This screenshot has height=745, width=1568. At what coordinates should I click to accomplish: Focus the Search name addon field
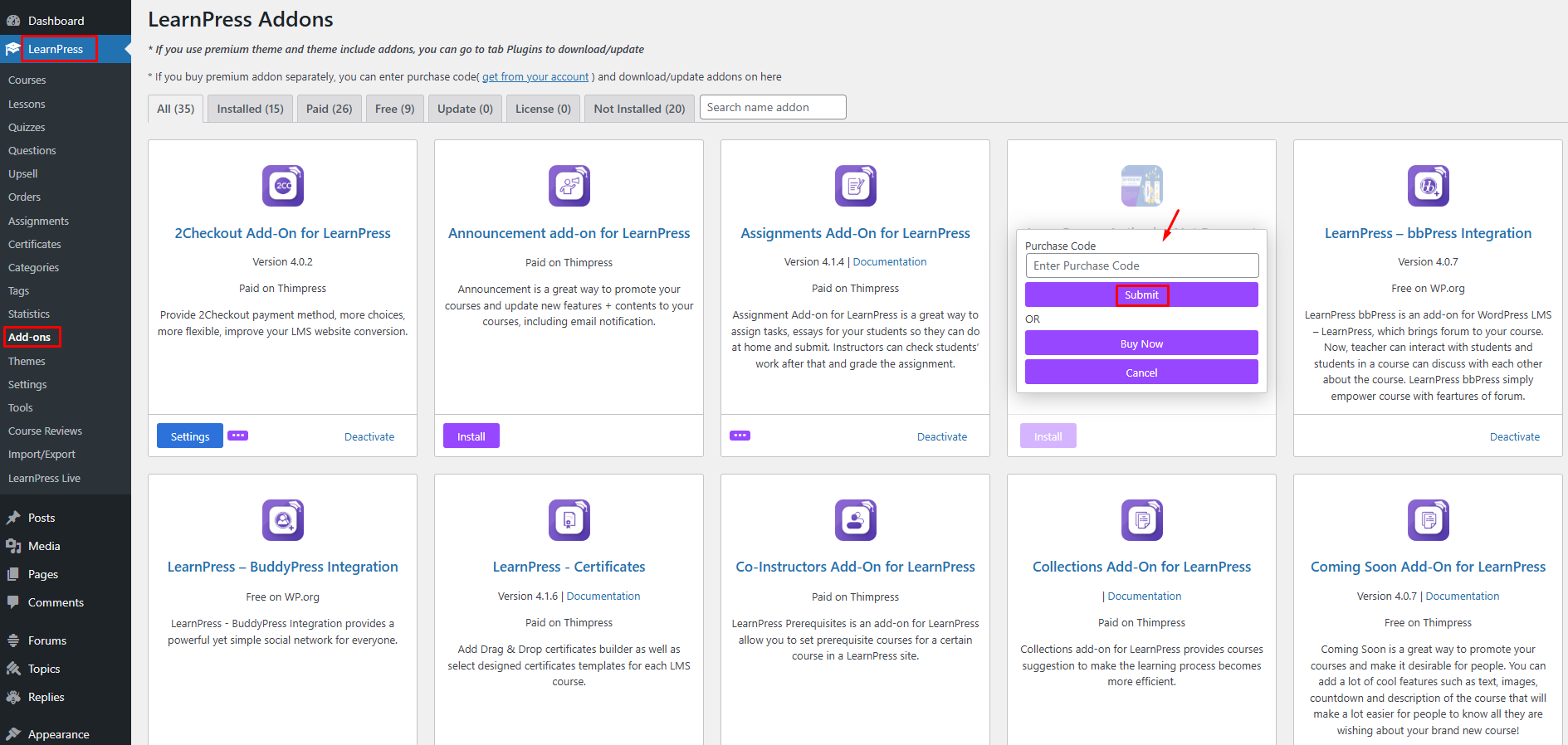[773, 107]
